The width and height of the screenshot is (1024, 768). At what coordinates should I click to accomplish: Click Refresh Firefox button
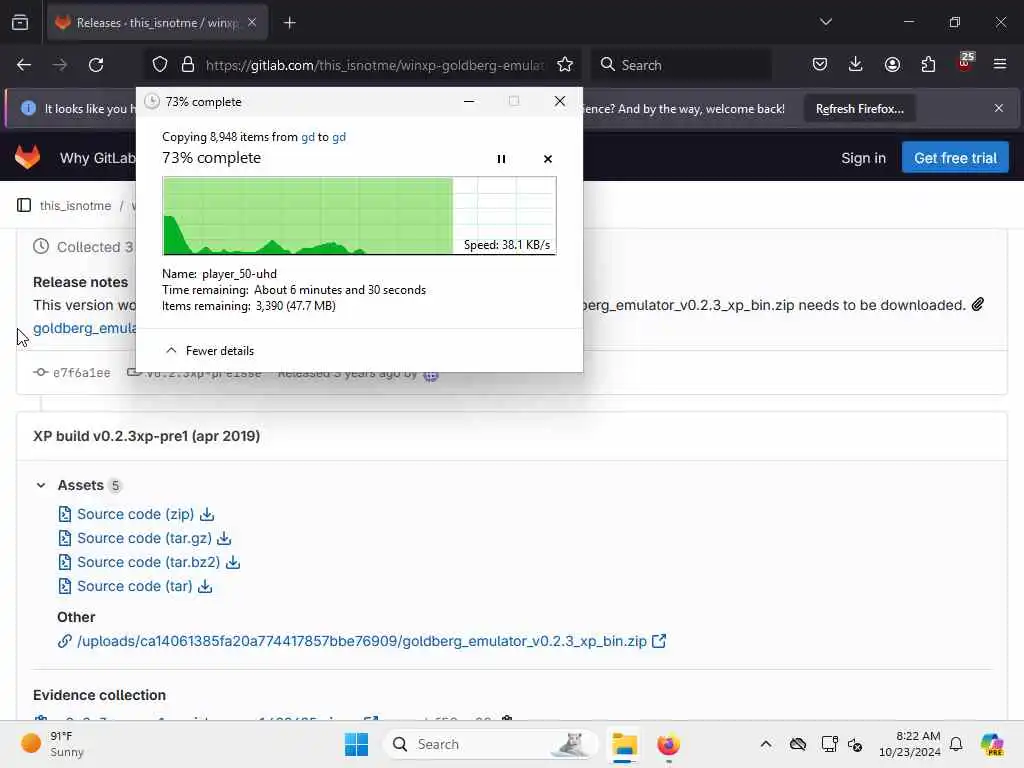click(x=859, y=109)
